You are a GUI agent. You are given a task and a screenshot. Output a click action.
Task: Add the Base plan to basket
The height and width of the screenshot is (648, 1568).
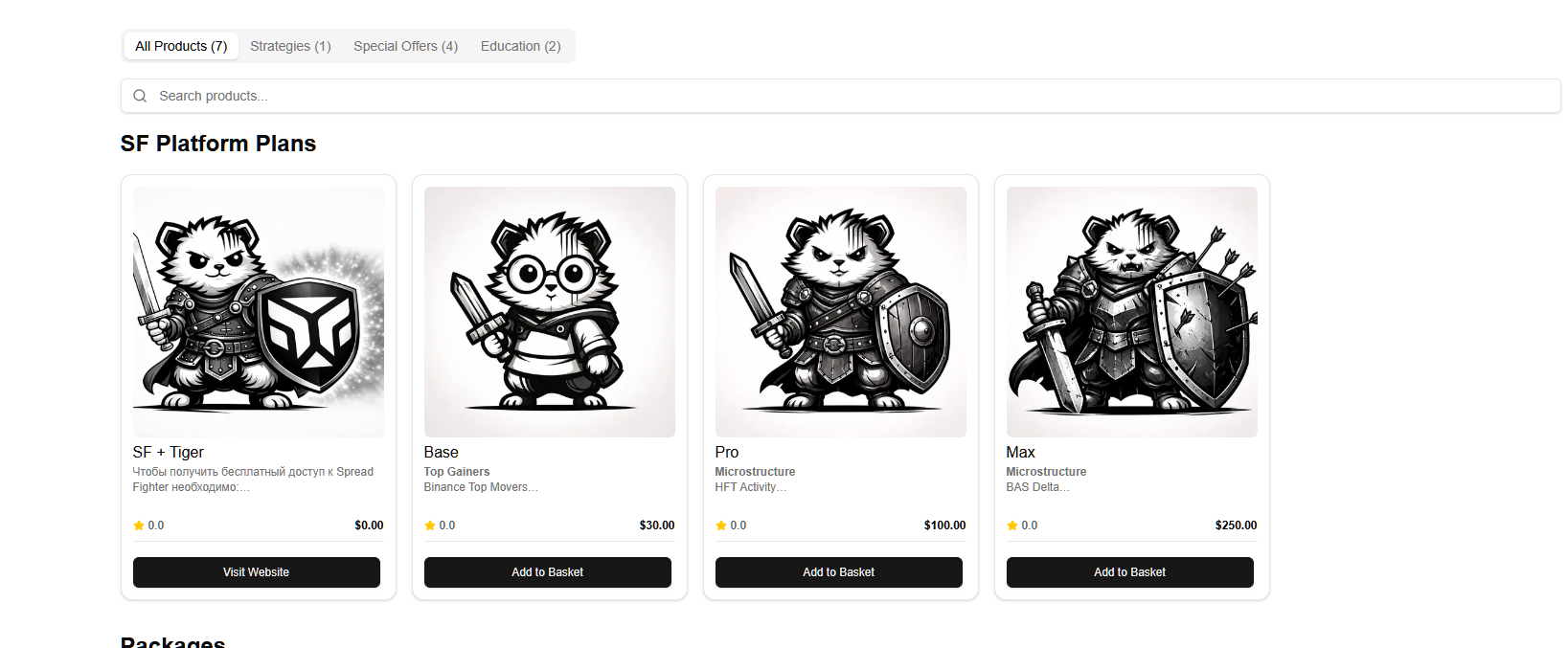548,572
